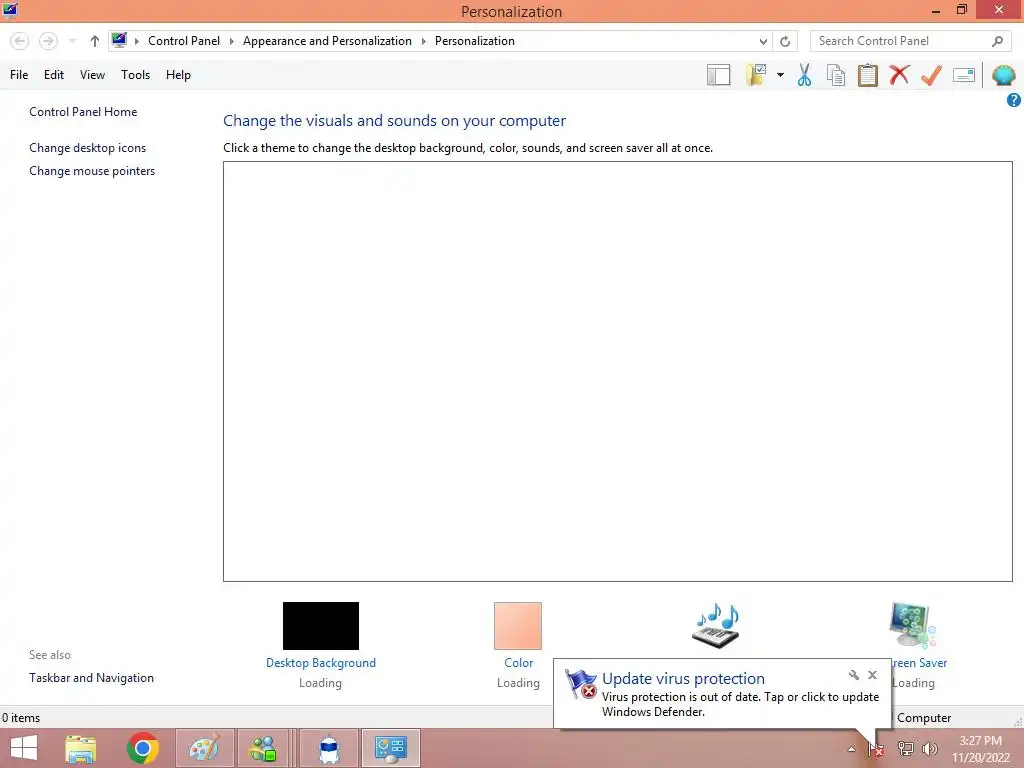Click the search magnifier icon
The height and width of the screenshot is (768, 1024).
click(997, 41)
